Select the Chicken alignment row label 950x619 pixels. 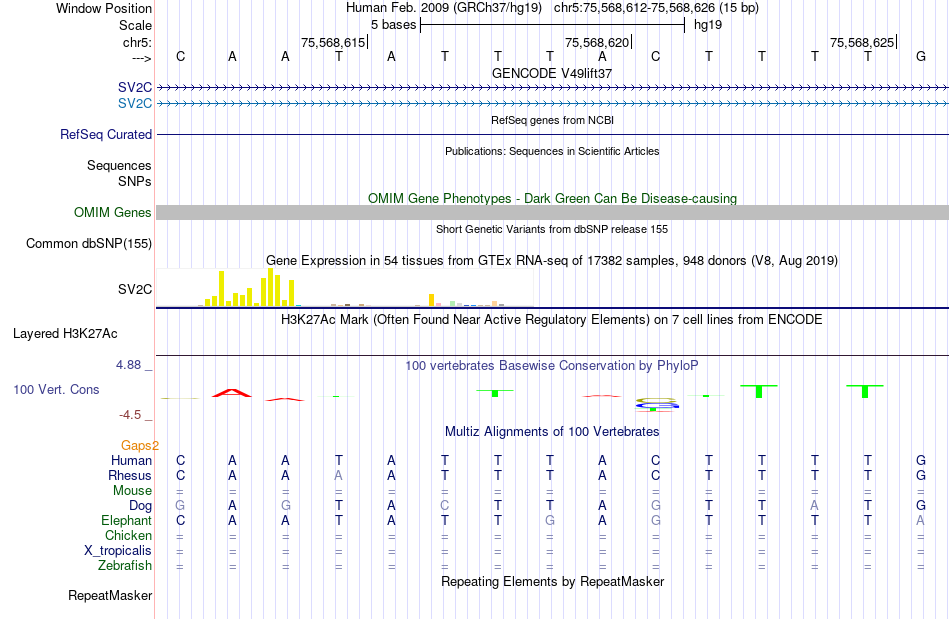(x=128, y=535)
